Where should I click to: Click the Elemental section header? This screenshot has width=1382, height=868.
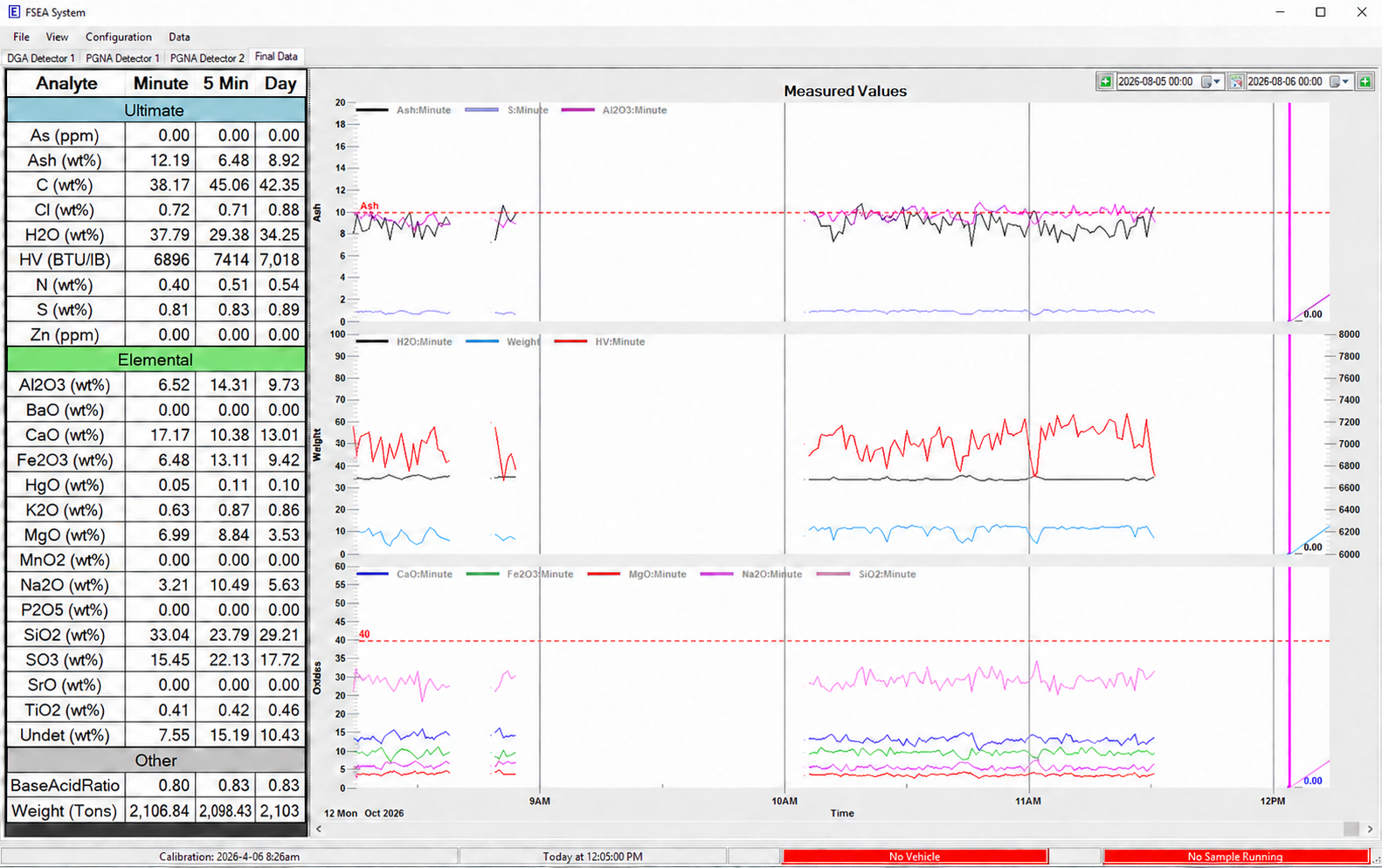pyautogui.click(x=155, y=360)
